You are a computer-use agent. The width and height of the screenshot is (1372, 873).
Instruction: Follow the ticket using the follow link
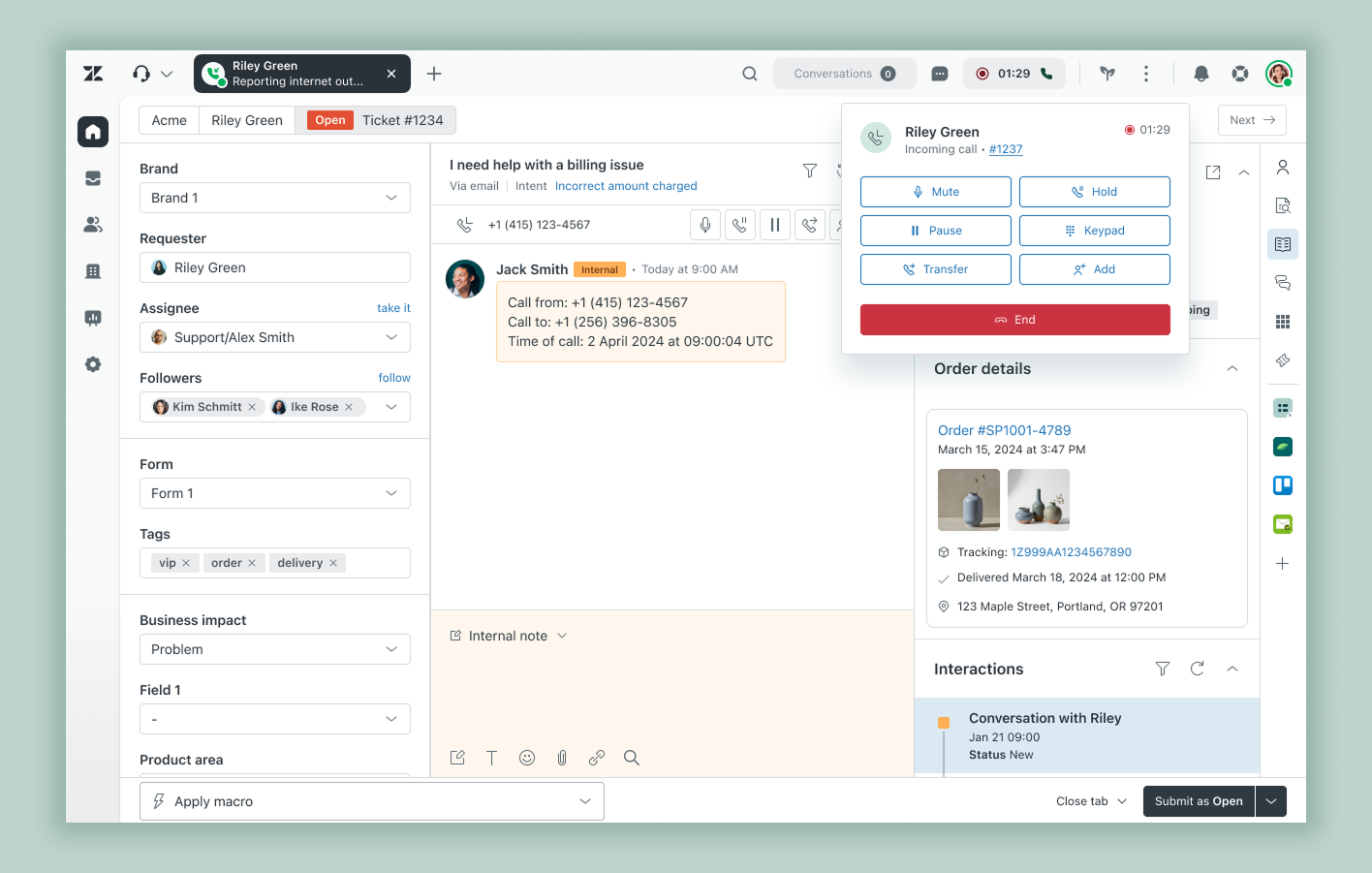pos(394,377)
